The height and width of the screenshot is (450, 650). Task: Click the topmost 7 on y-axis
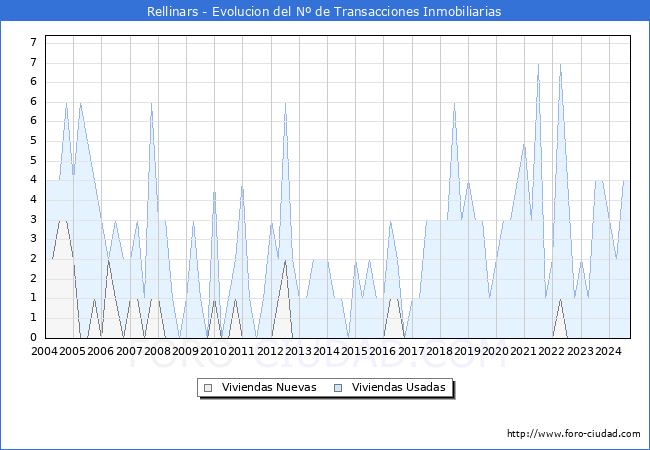coord(34,42)
